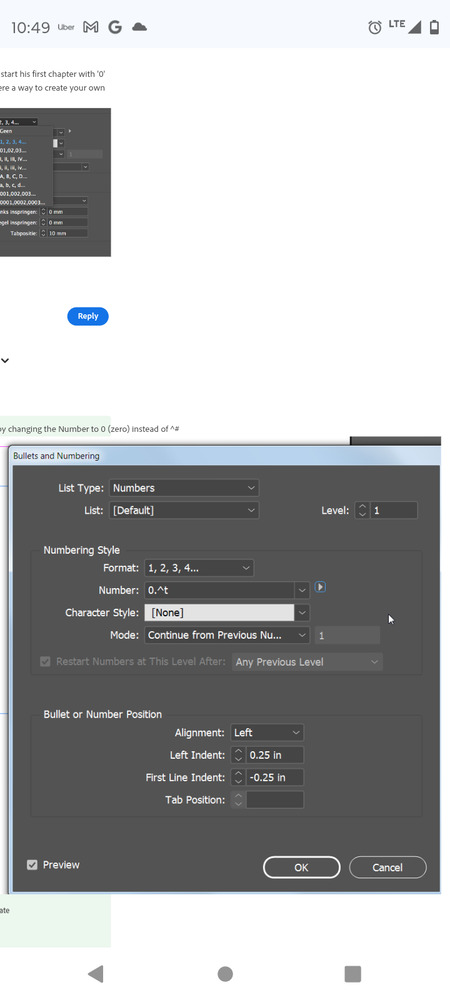450x1000 pixels.
Task: Tap the blue Reply button
Action: coord(88,316)
